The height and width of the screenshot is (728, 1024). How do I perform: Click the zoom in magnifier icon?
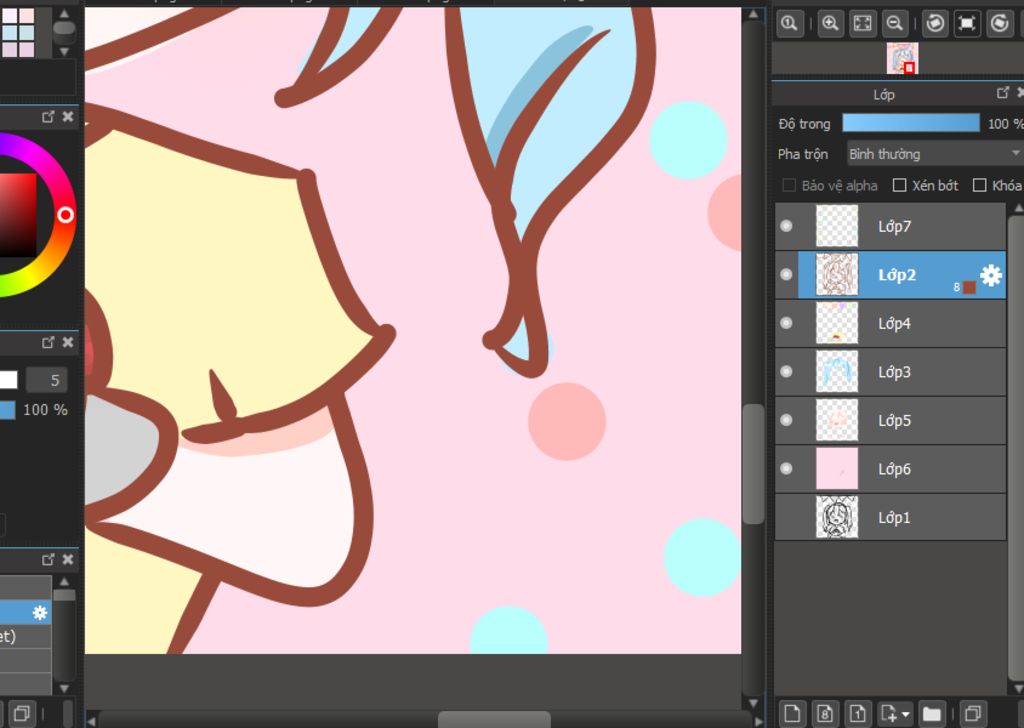click(829, 23)
